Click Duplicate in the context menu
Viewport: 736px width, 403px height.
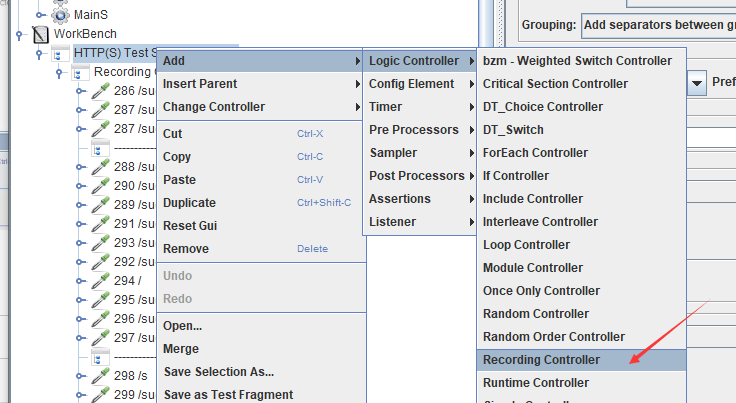(x=190, y=203)
